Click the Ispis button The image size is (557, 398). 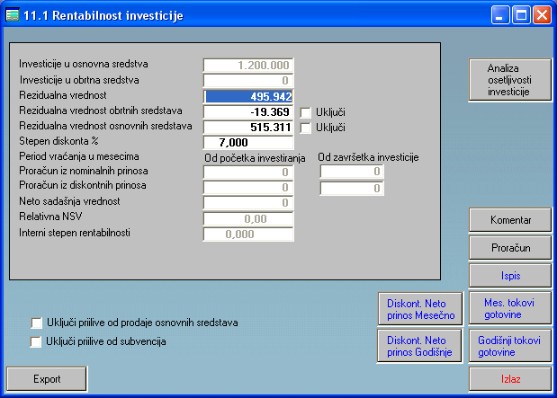click(510, 275)
